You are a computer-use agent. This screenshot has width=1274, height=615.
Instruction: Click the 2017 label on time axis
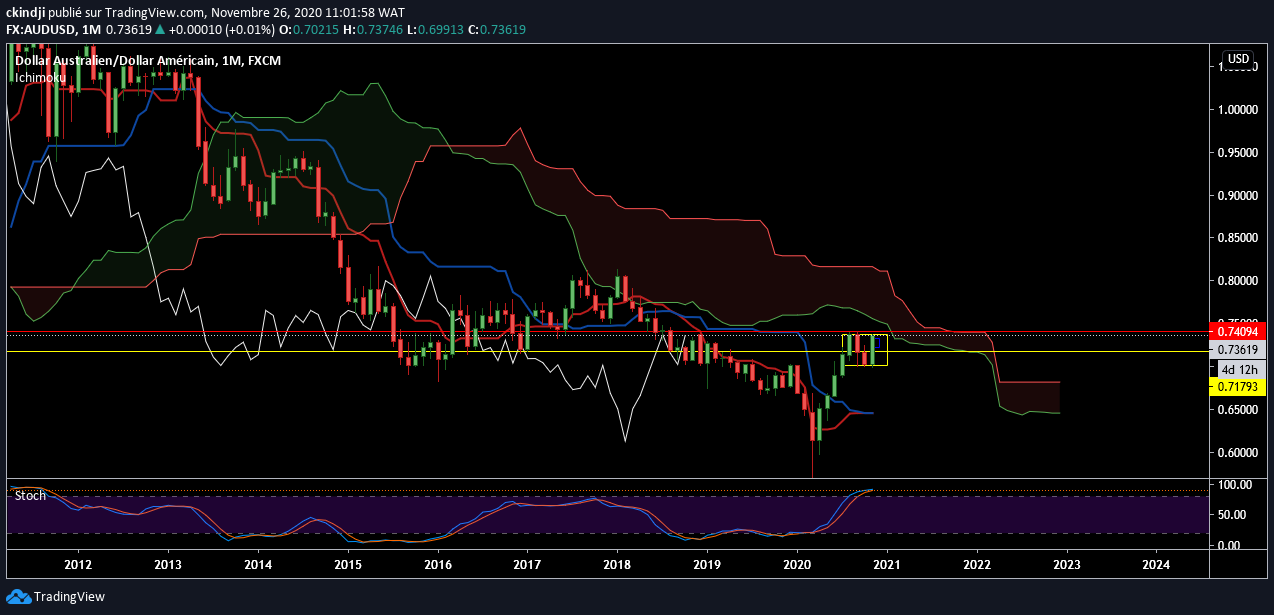tap(527, 566)
